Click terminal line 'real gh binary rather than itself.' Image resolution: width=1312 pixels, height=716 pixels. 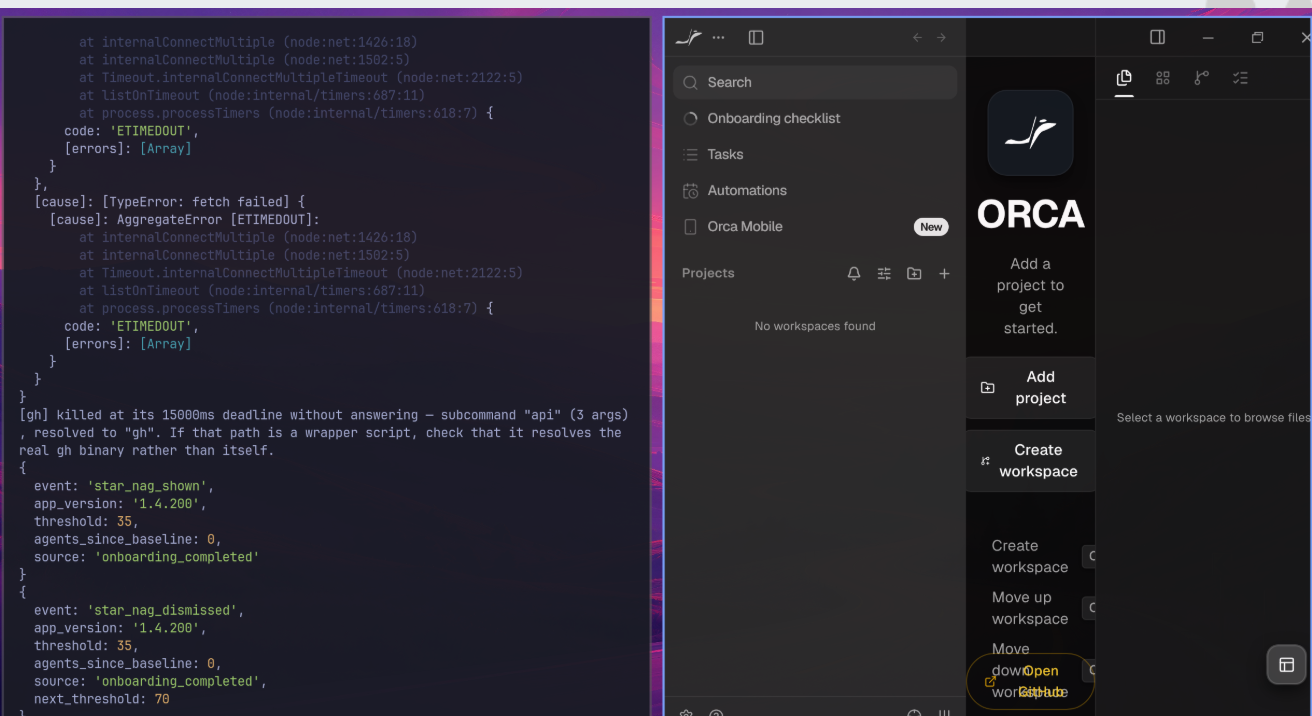(x=146, y=451)
